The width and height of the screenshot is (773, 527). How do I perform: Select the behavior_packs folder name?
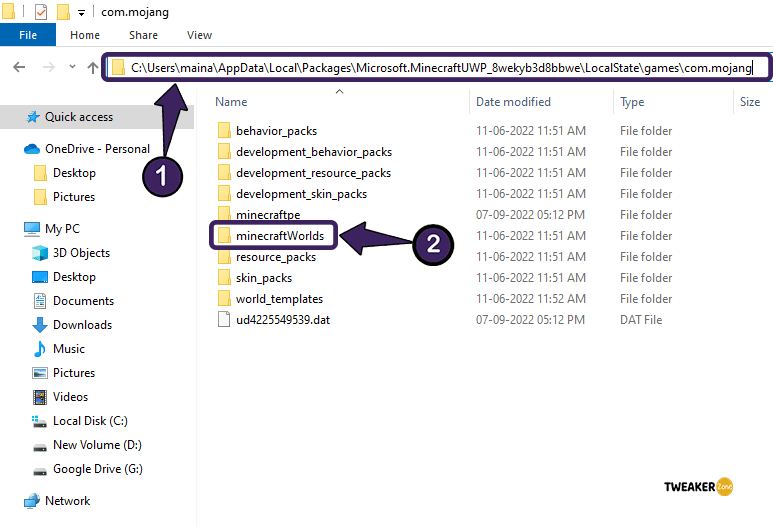(277, 131)
